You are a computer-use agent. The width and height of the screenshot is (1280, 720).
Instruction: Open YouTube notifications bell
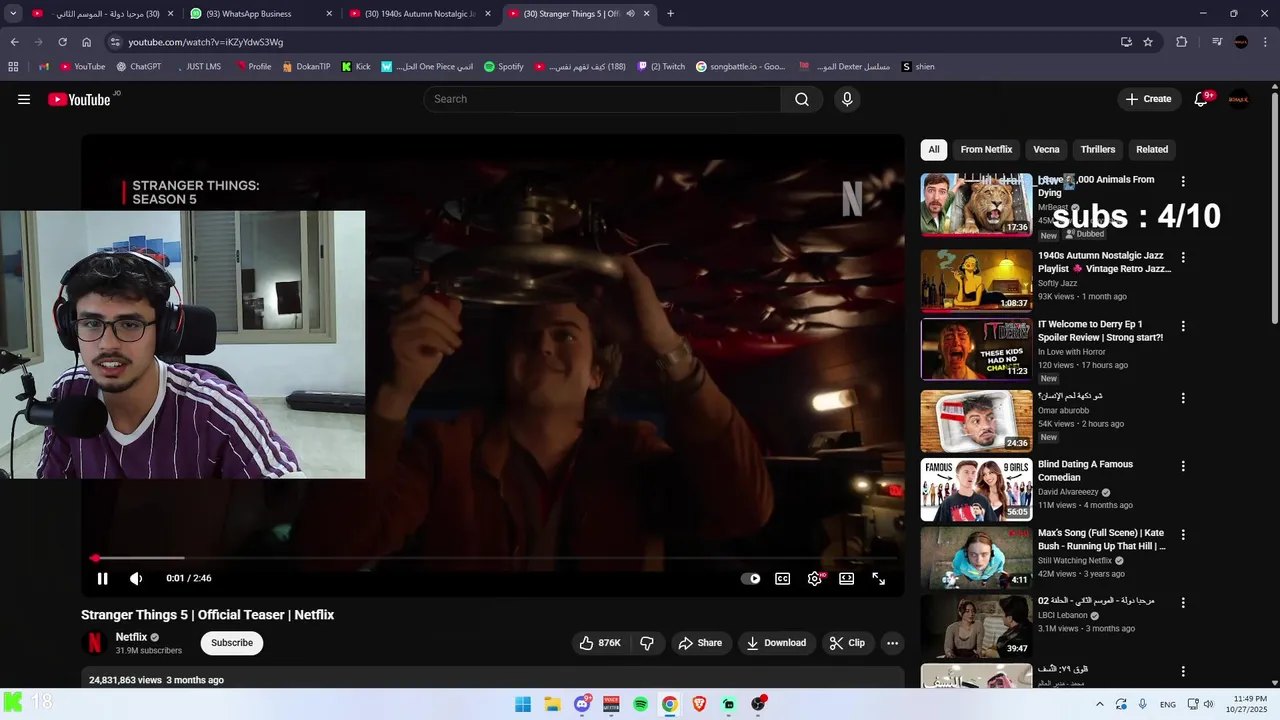pos(1202,99)
